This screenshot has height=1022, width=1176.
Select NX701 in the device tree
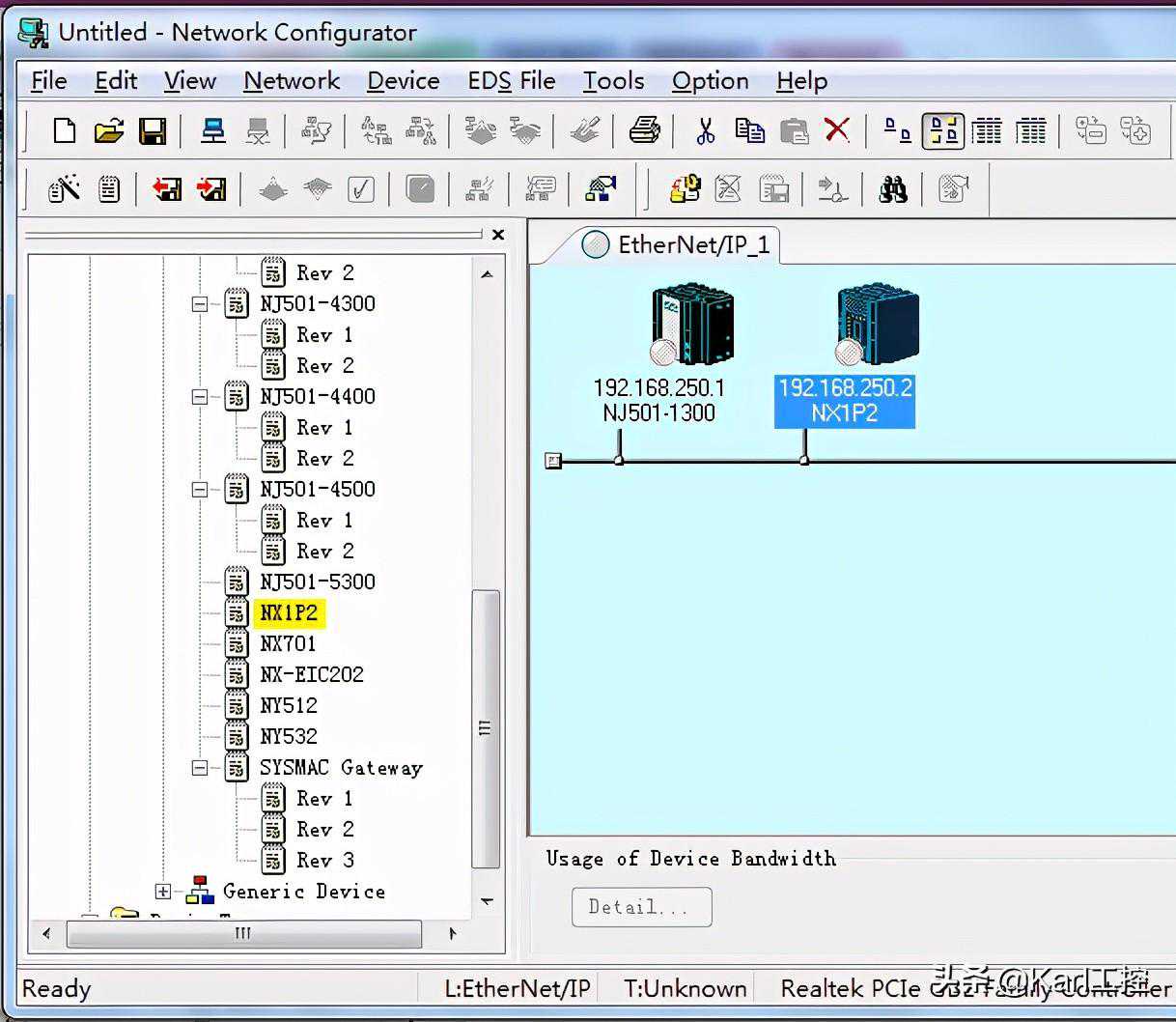coord(288,644)
